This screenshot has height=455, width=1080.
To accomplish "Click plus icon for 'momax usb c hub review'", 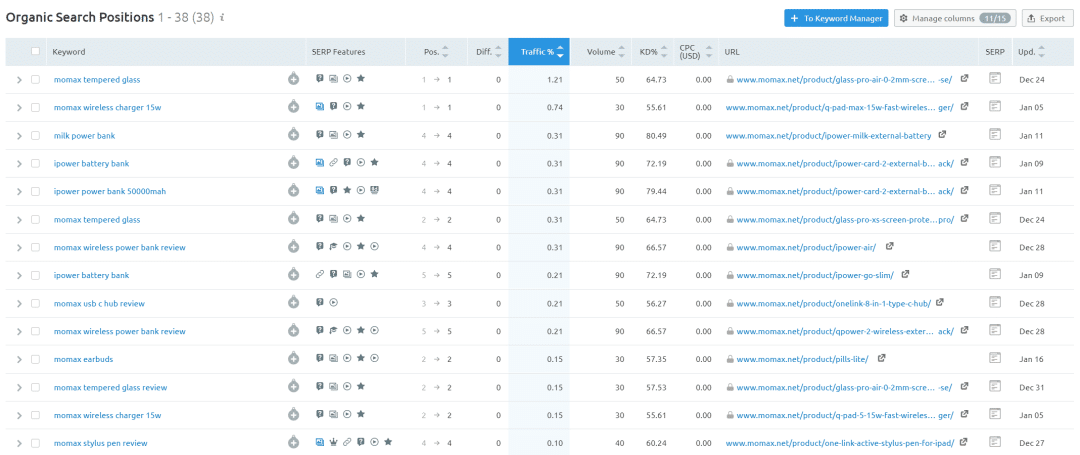I will 293,303.
